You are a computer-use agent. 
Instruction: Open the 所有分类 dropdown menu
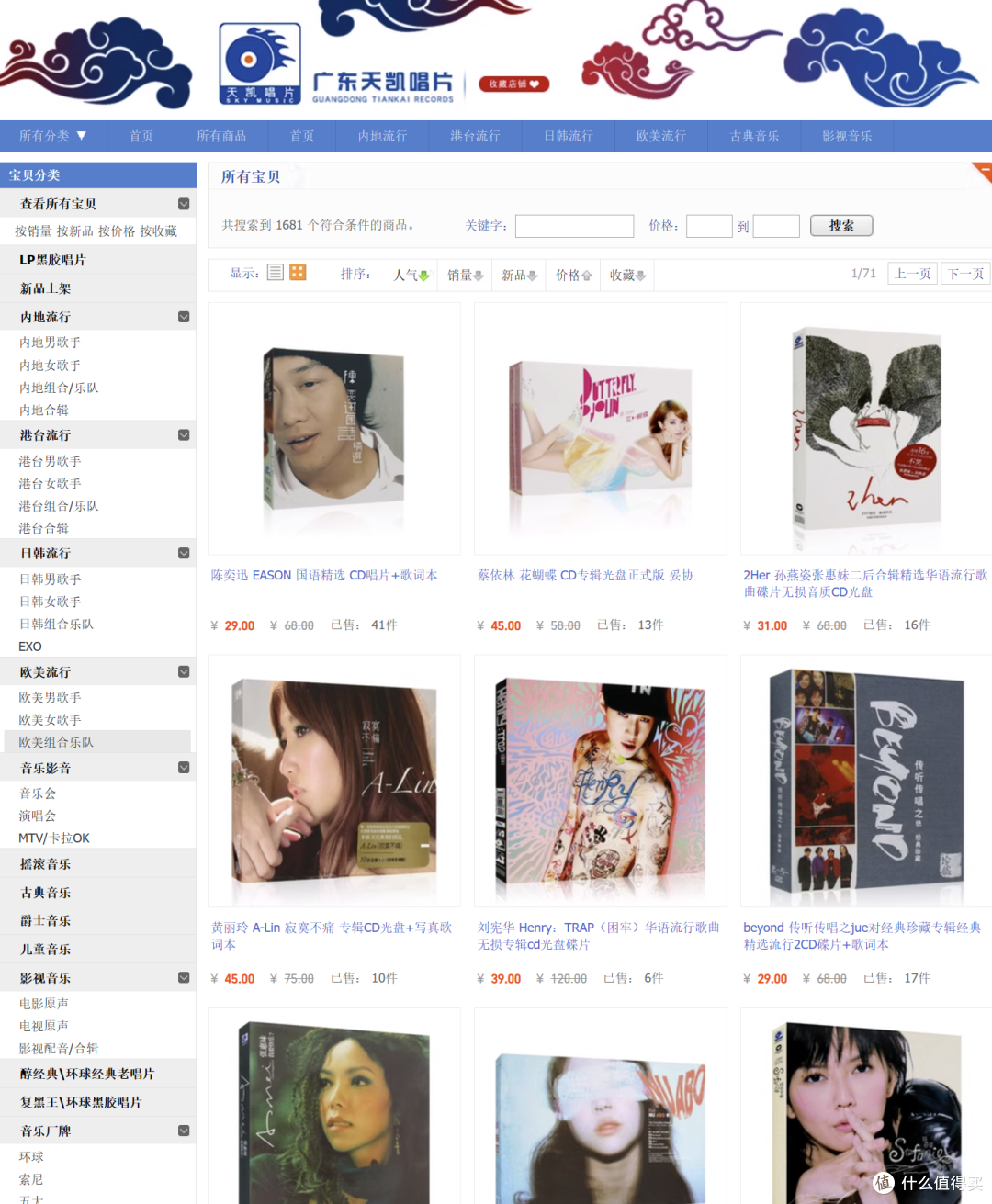click(53, 136)
